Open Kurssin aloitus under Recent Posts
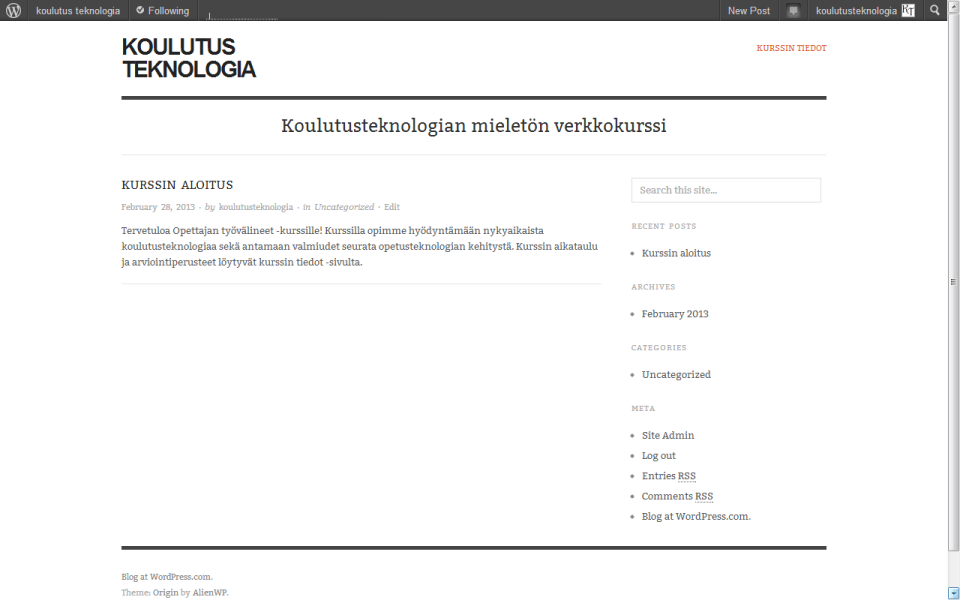The image size is (960, 600). (676, 253)
